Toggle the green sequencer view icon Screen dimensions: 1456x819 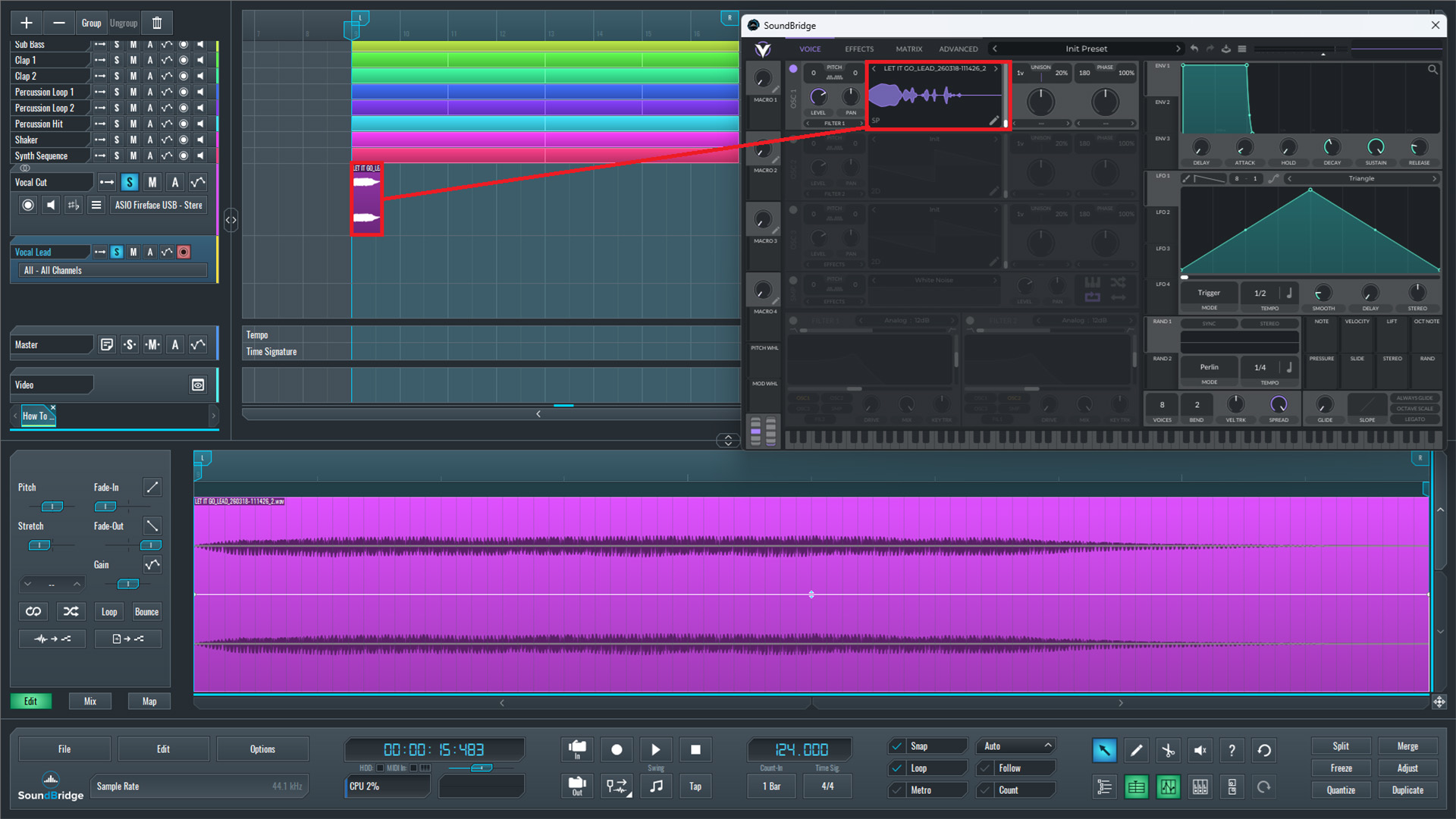tap(1136, 786)
